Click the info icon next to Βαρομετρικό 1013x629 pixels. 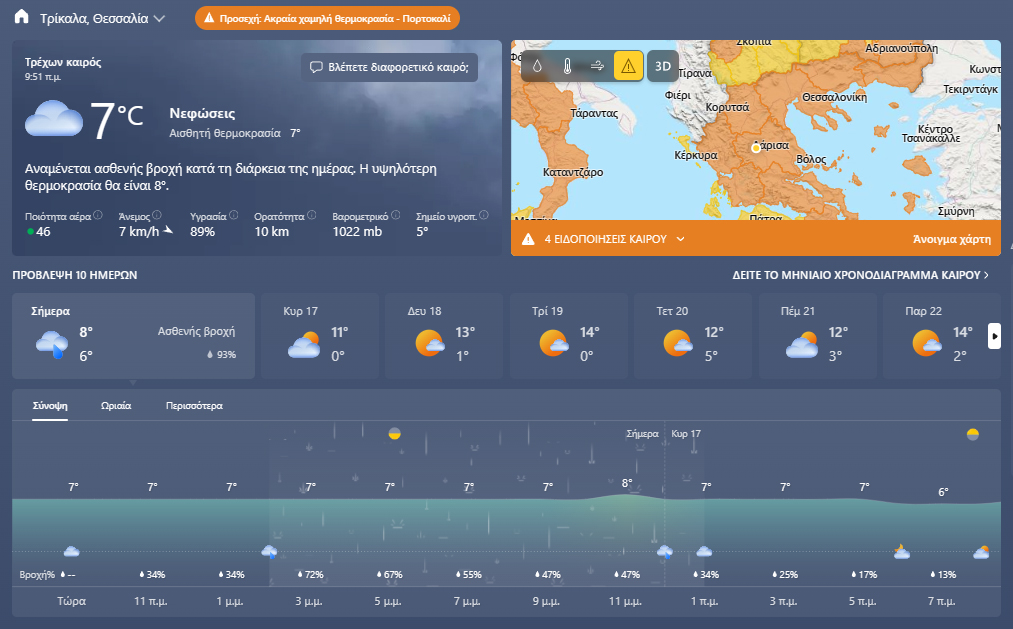click(395, 215)
